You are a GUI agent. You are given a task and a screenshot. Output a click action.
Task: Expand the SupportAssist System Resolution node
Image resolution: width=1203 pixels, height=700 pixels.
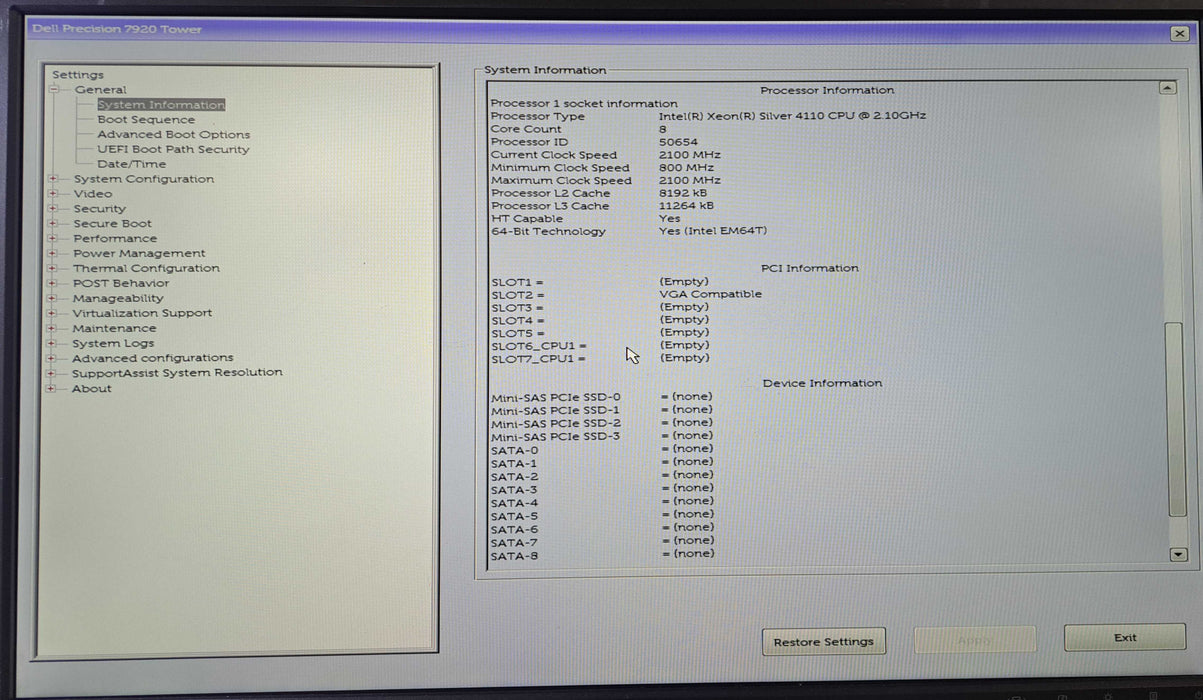tap(51, 373)
